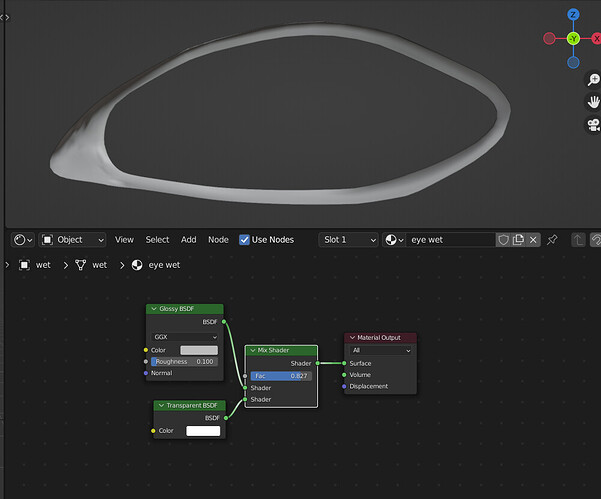Click the zoom viewport magnifier icon
The image size is (601, 499).
click(x=593, y=80)
